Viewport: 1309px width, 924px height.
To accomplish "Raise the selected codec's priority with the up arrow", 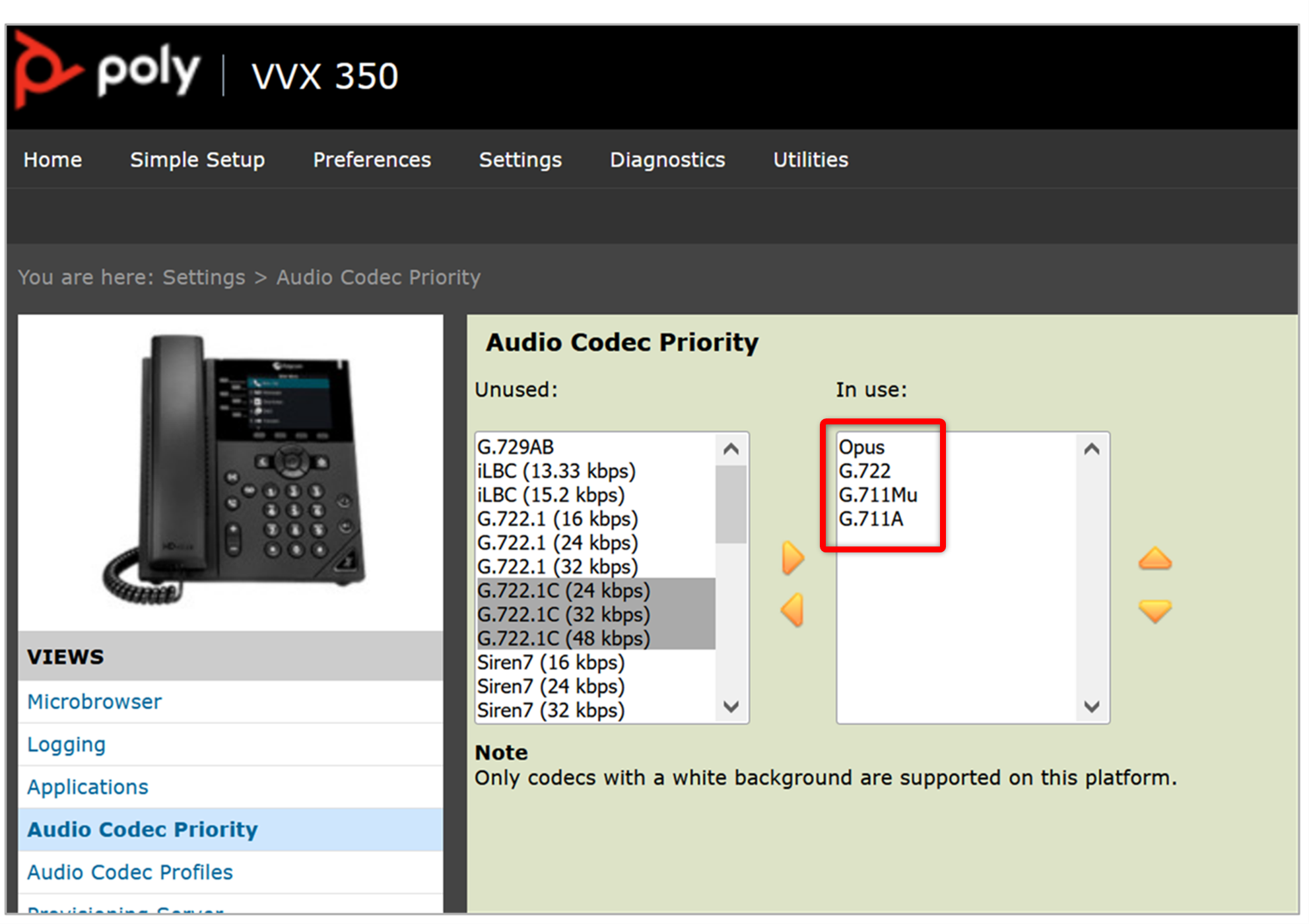I will tap(1155, 558).
